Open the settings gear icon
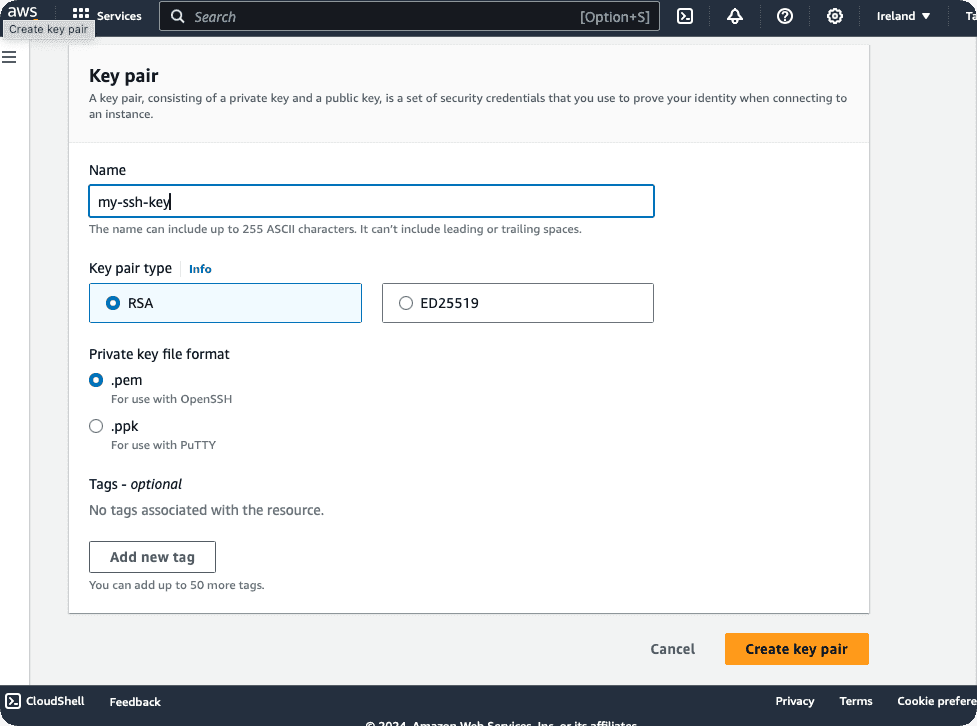 point(835,16)
